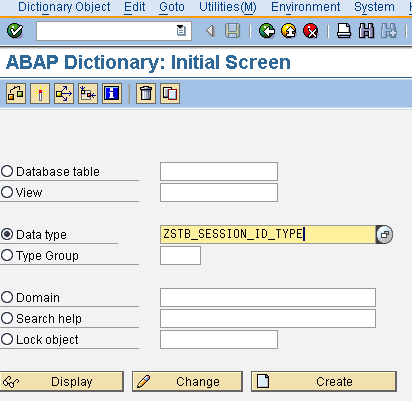Click the blue Information icon
Viewport: 412px width, 401px height.
click(x=112, y=94)
